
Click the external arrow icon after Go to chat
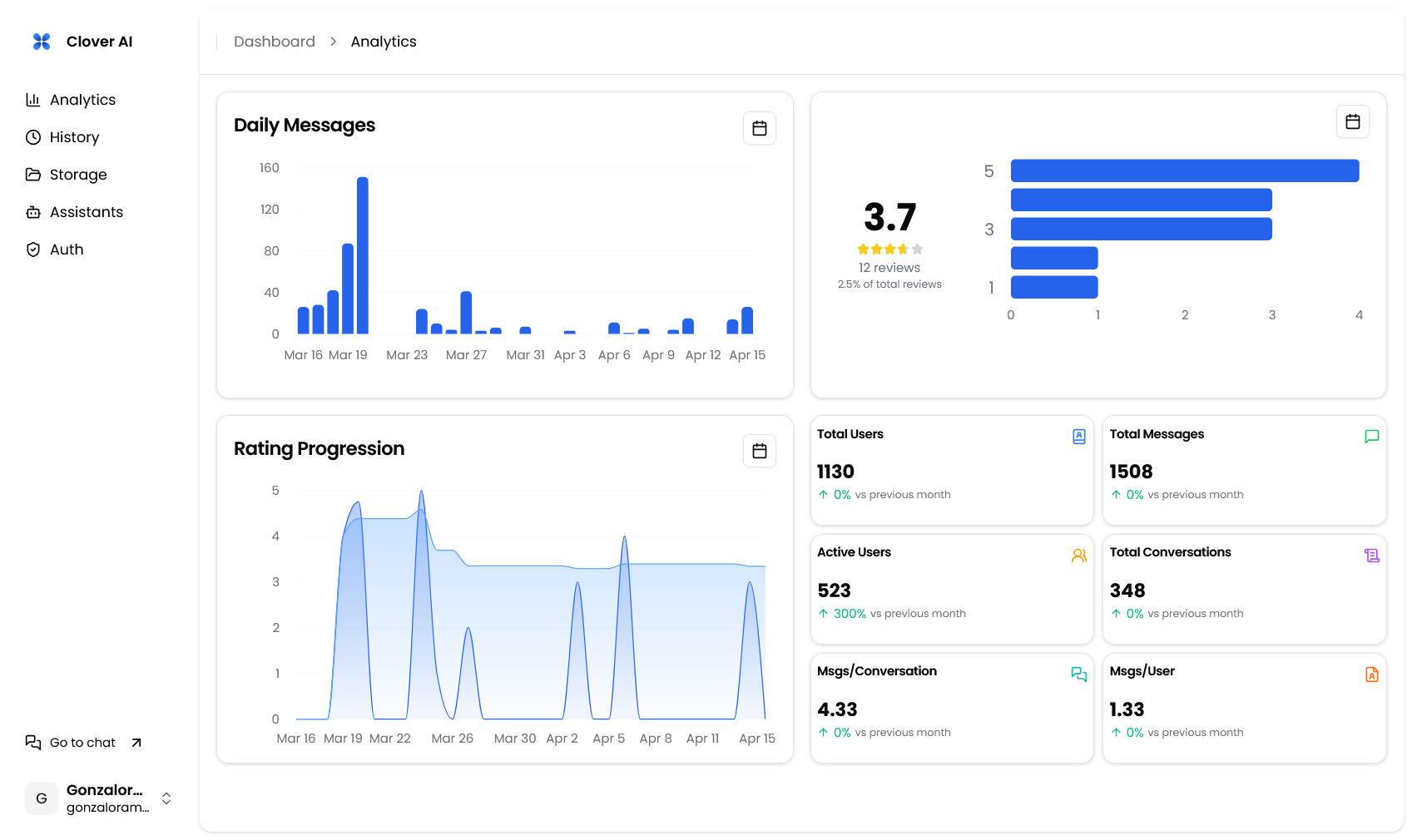pyautogui.click(x=136, y=743)
